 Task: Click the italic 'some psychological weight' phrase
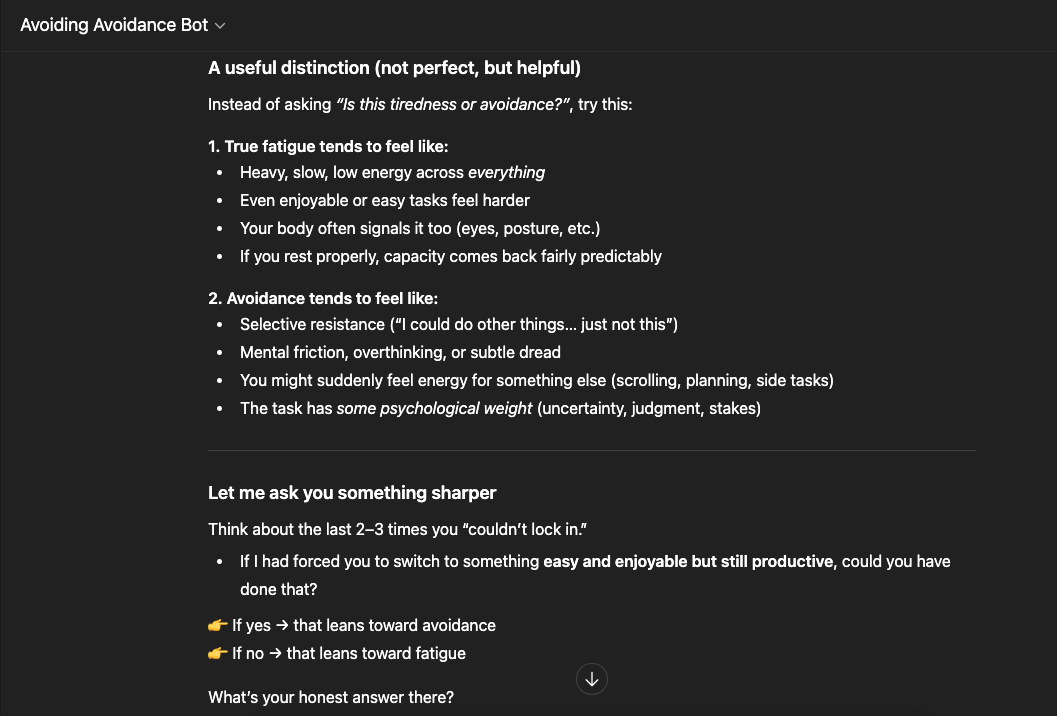coord(434,409)
